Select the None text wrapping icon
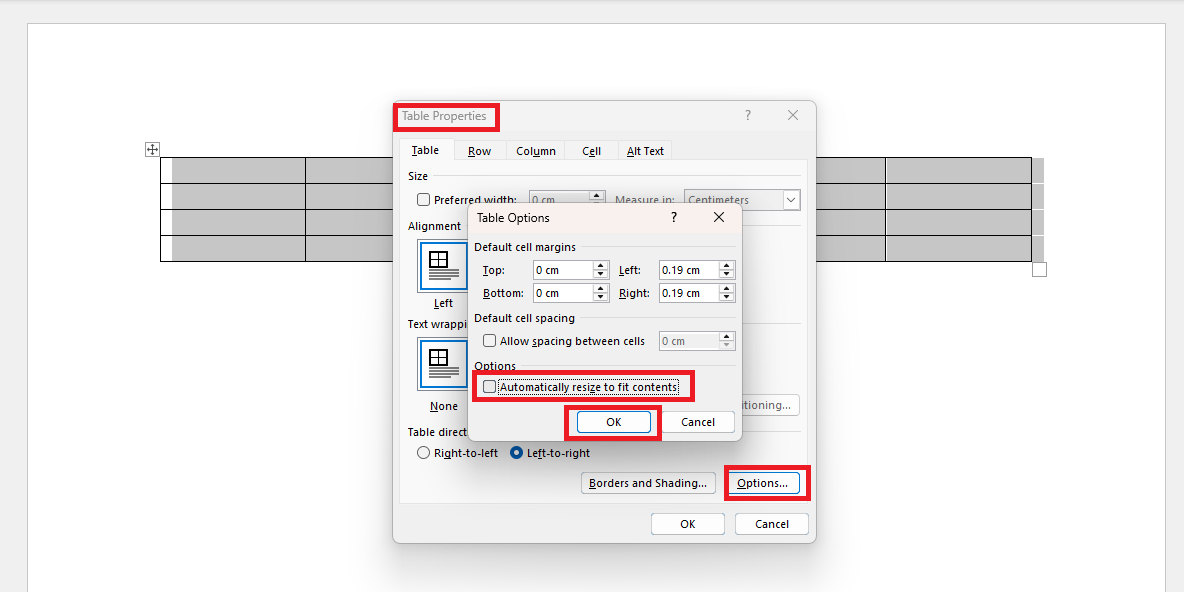Image resolution: width=1184 pixels, height=592 pixels. pos(442,364)
